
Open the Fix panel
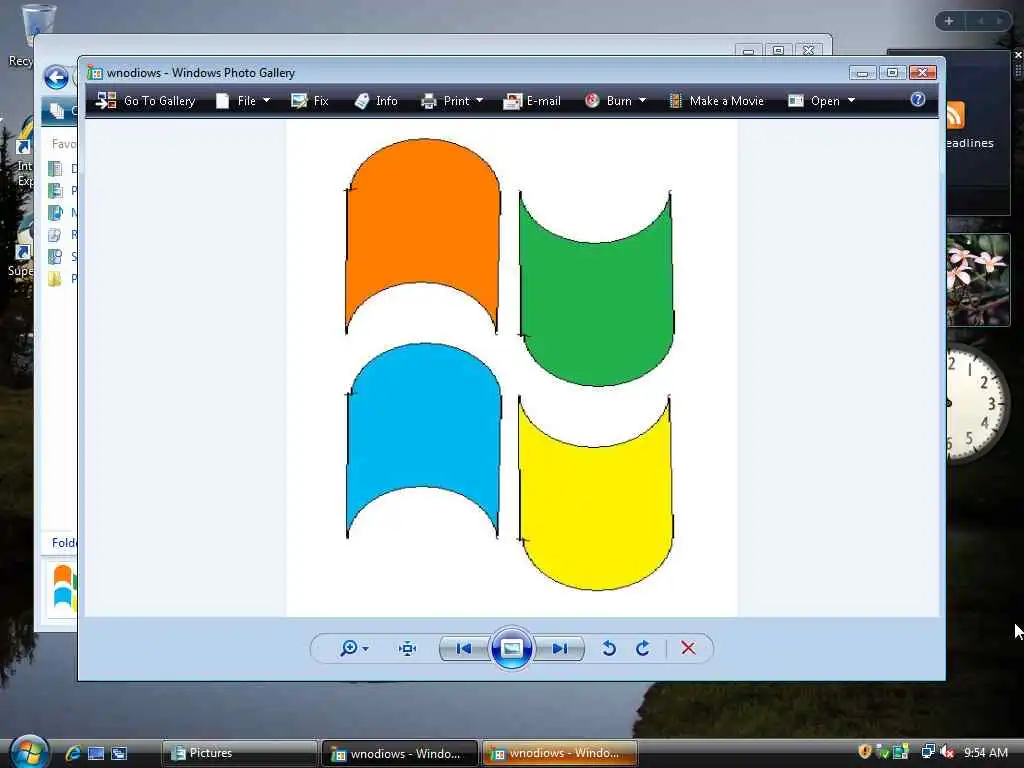point(310,101)
